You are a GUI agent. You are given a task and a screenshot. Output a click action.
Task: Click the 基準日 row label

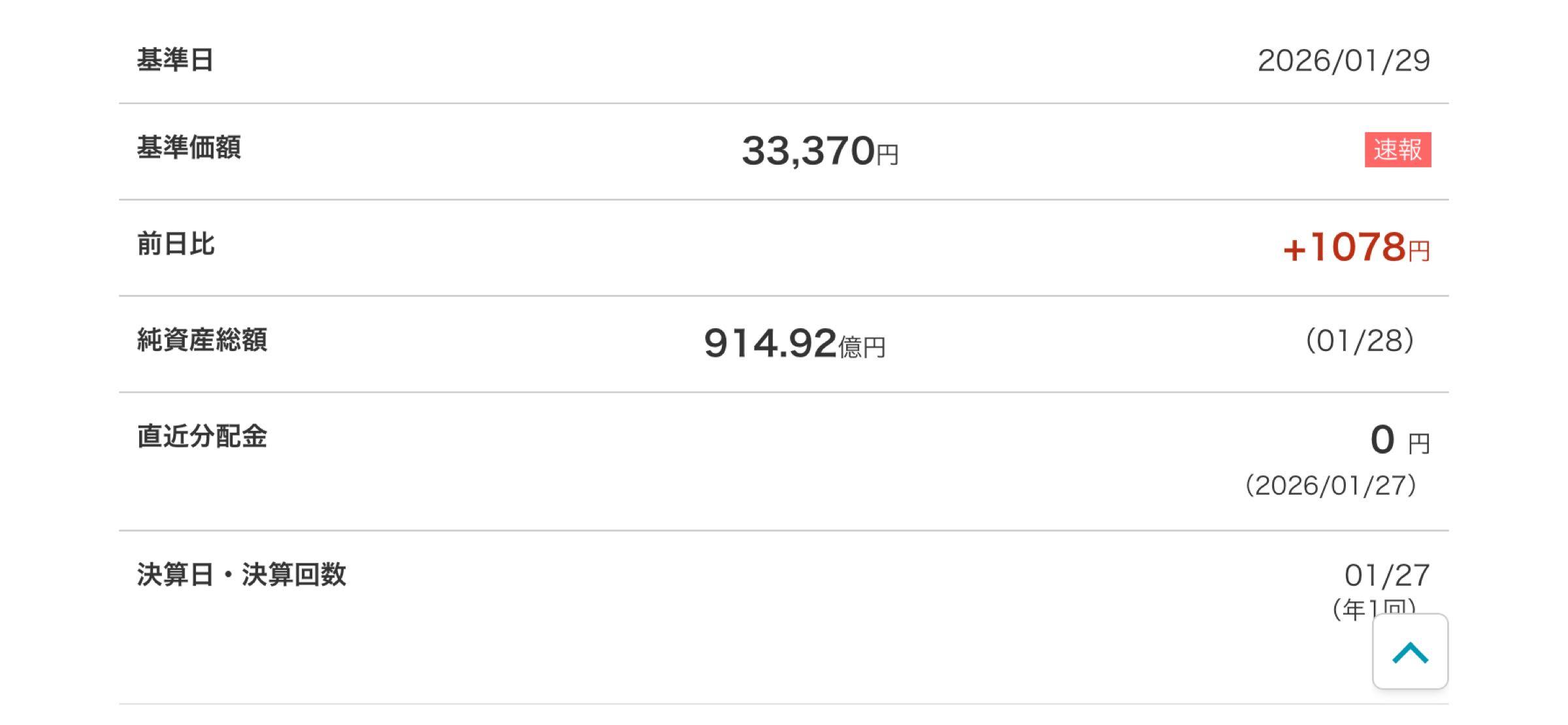(x=172, y=60)
